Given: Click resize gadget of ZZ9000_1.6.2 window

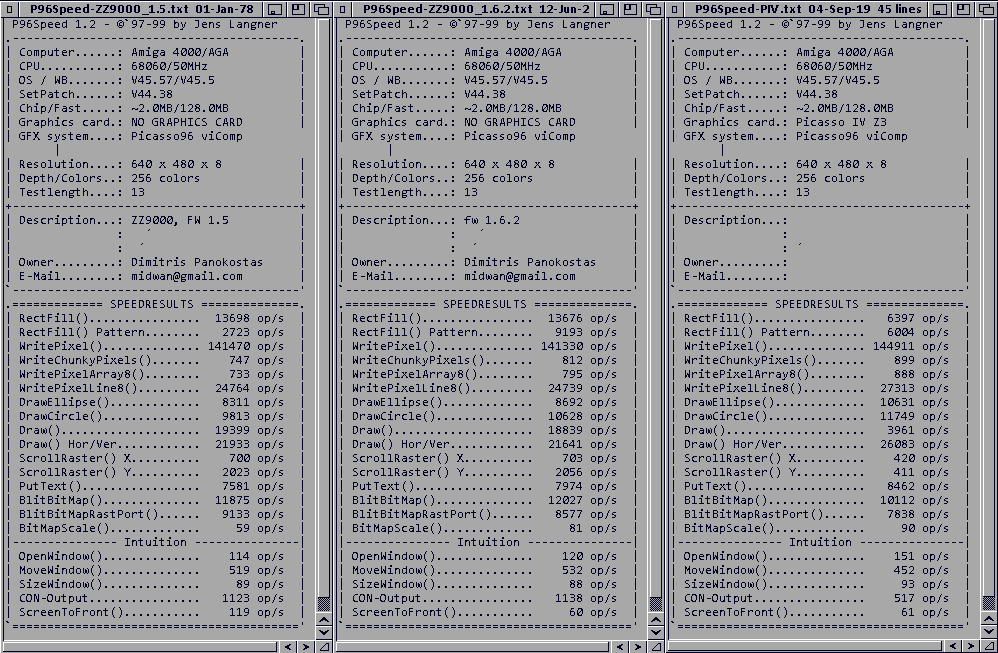Looking at the screenshot, I should (656, 646).
